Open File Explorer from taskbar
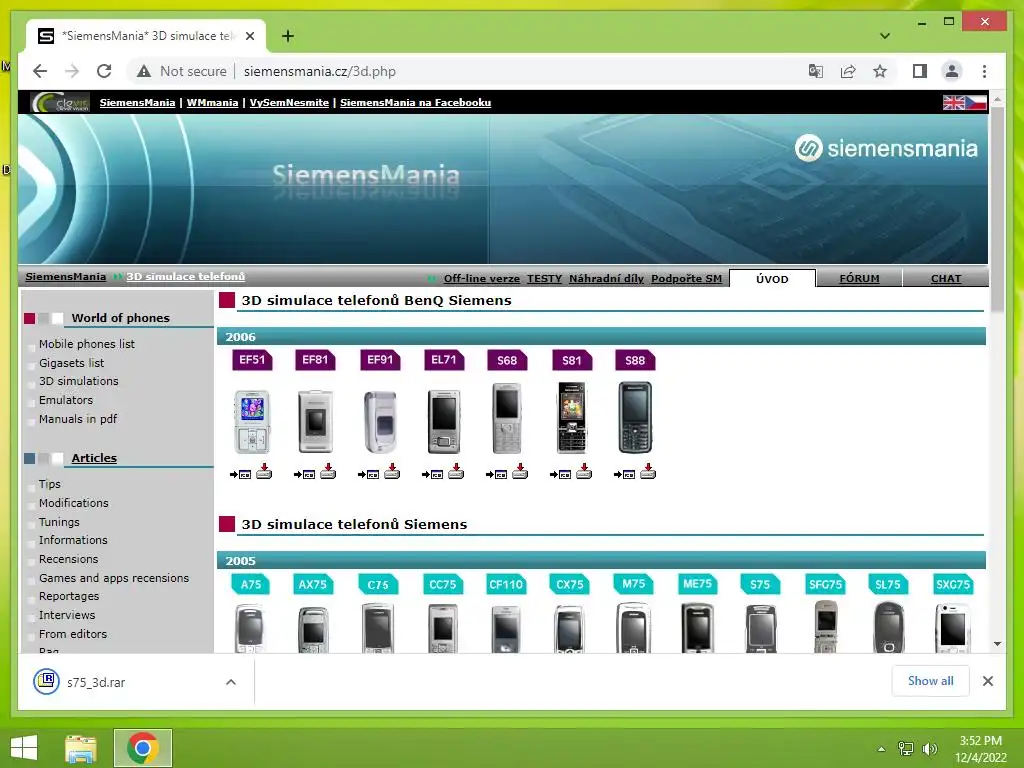 [81, 748]
